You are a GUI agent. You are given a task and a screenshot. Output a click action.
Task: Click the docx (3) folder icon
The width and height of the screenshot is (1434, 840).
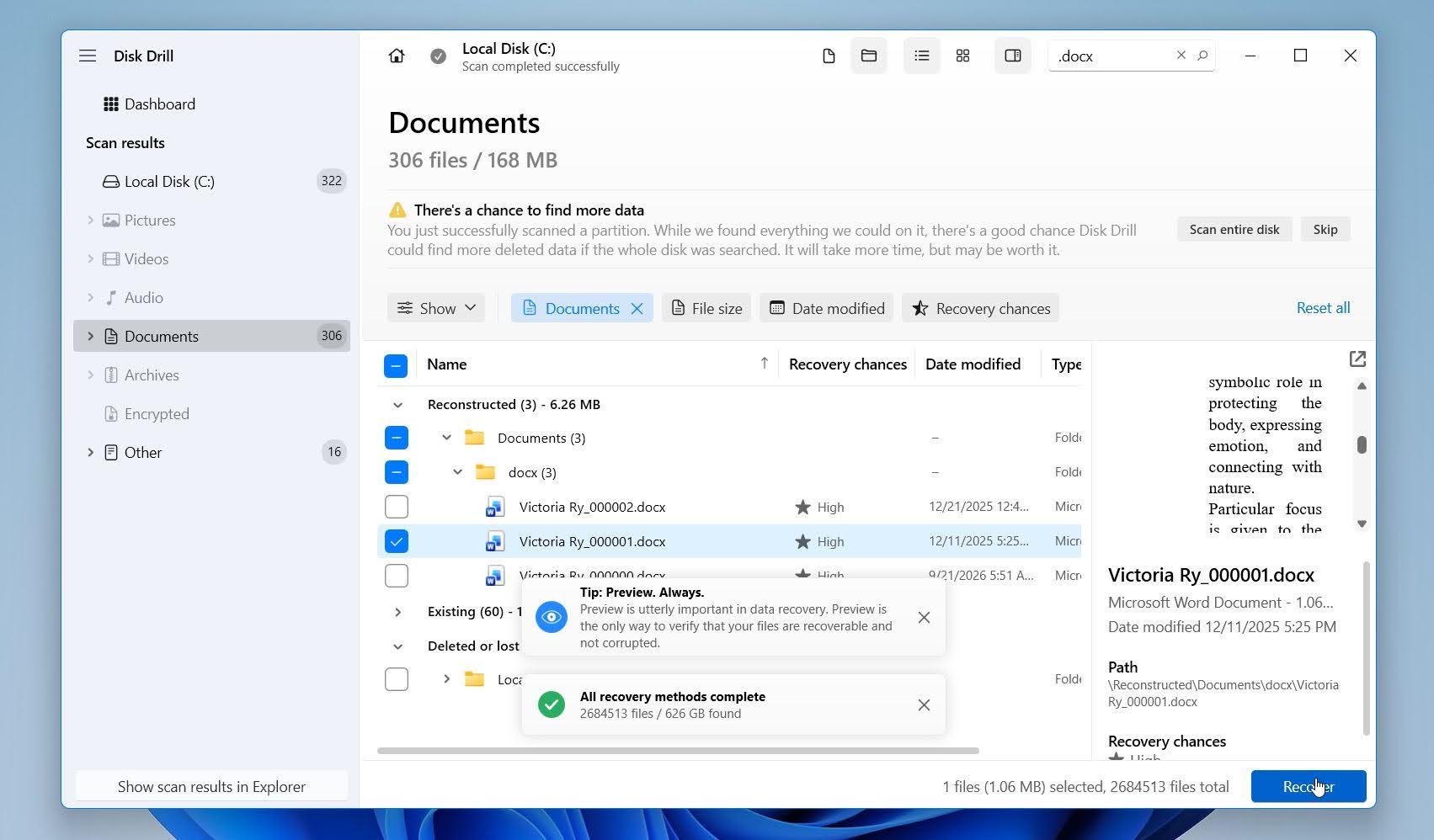tap(485, 472)
